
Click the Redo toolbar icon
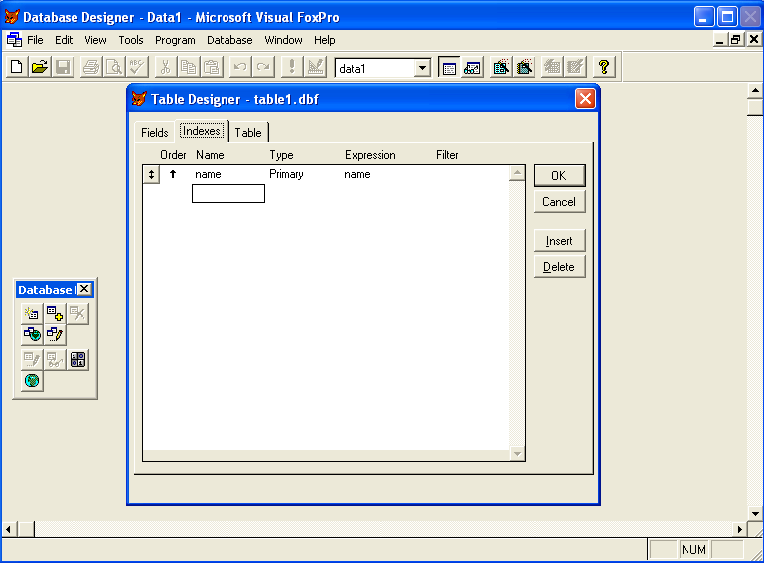point(263,67)
